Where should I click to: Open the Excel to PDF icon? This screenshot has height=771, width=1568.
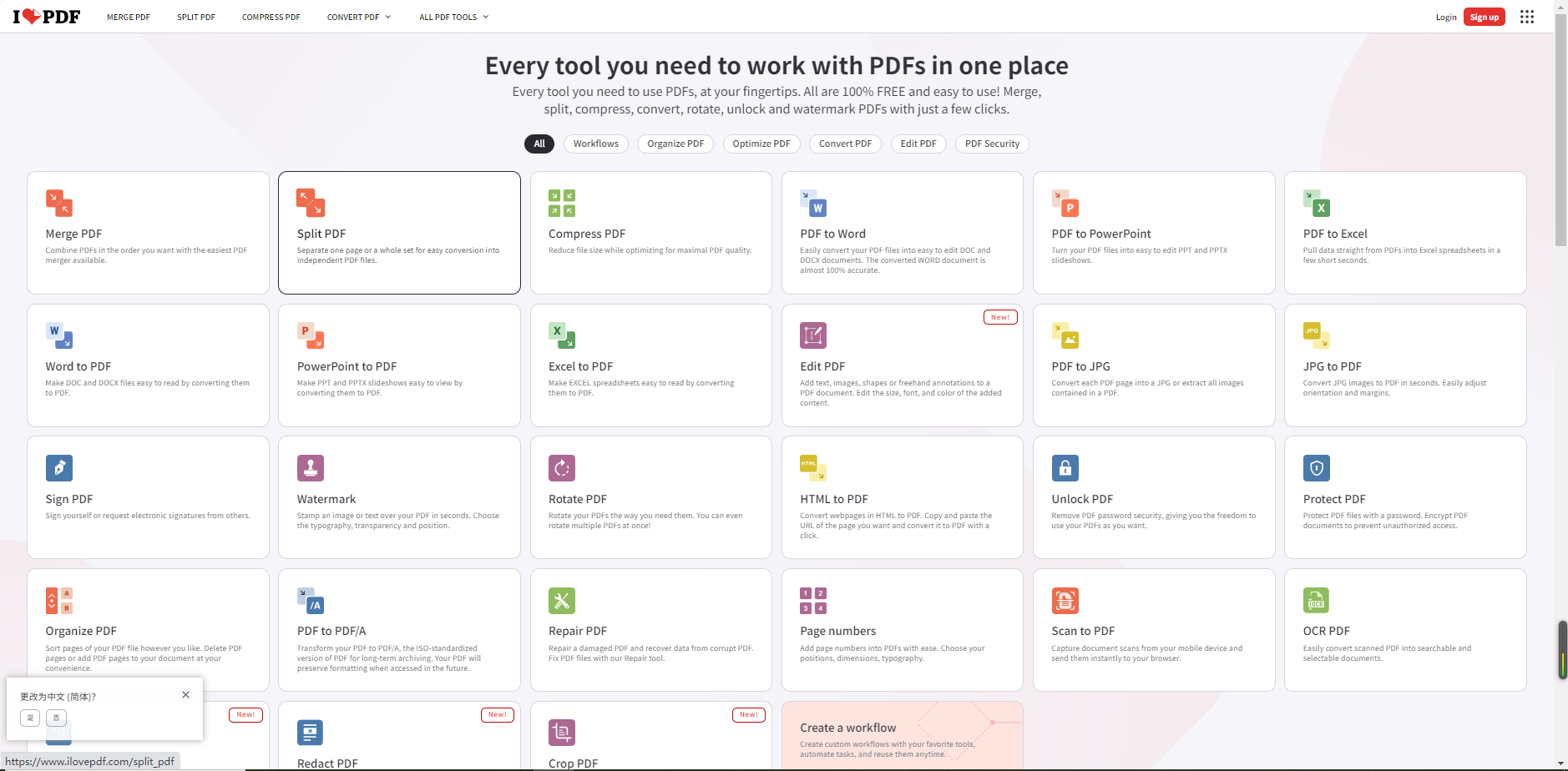click(562, 335)
